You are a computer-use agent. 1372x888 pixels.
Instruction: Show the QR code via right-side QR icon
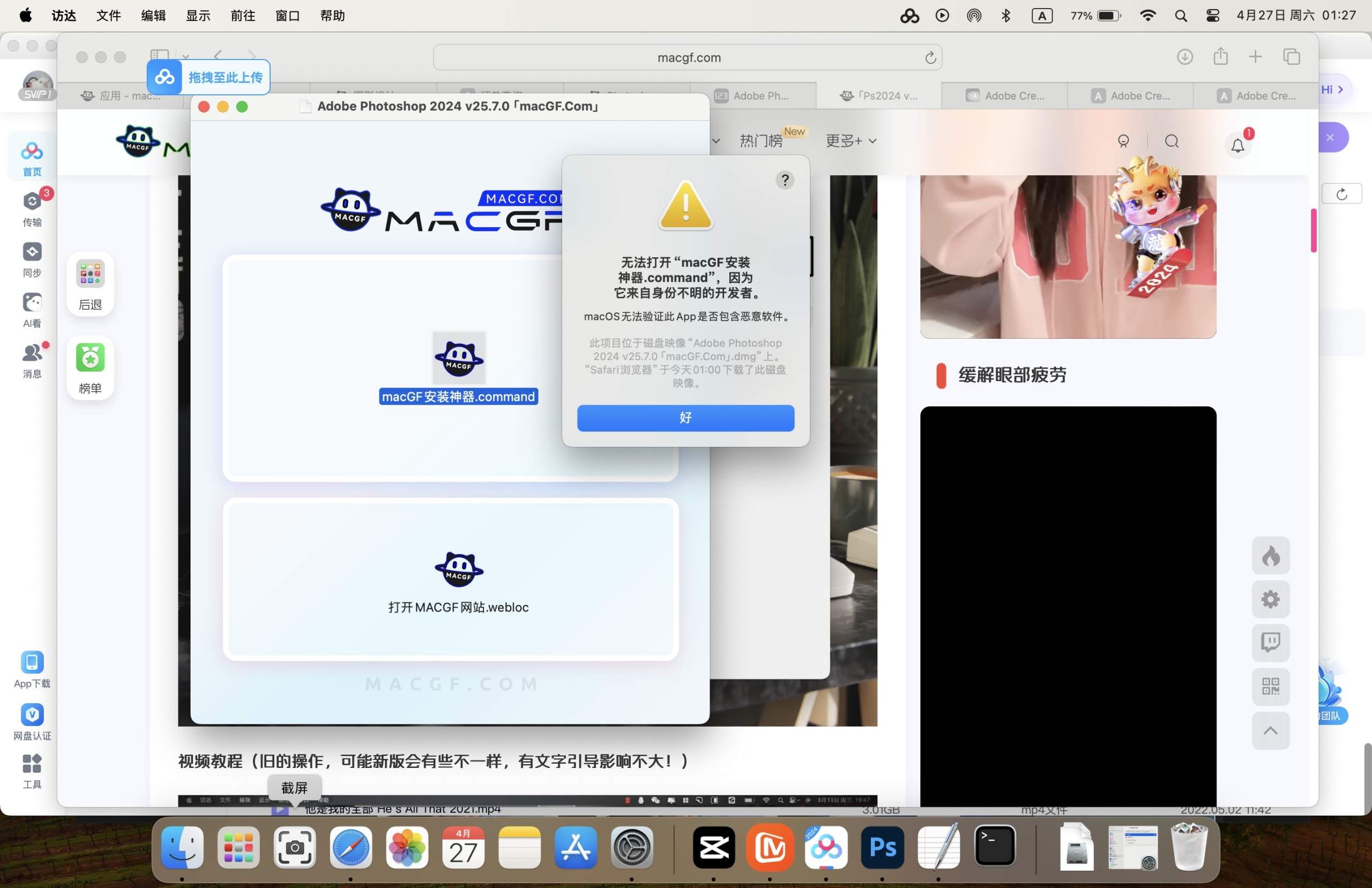pos(1271,686)
